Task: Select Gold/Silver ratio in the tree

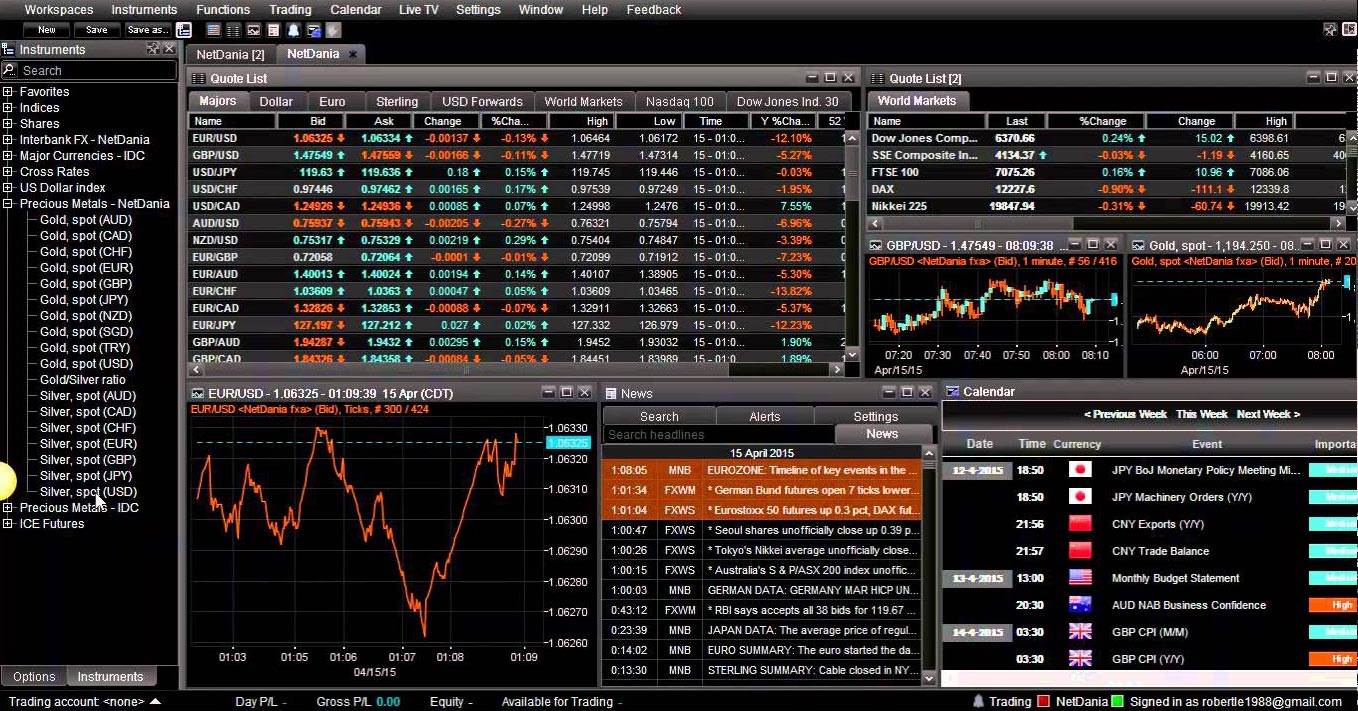Action: [x=83, y=380]
